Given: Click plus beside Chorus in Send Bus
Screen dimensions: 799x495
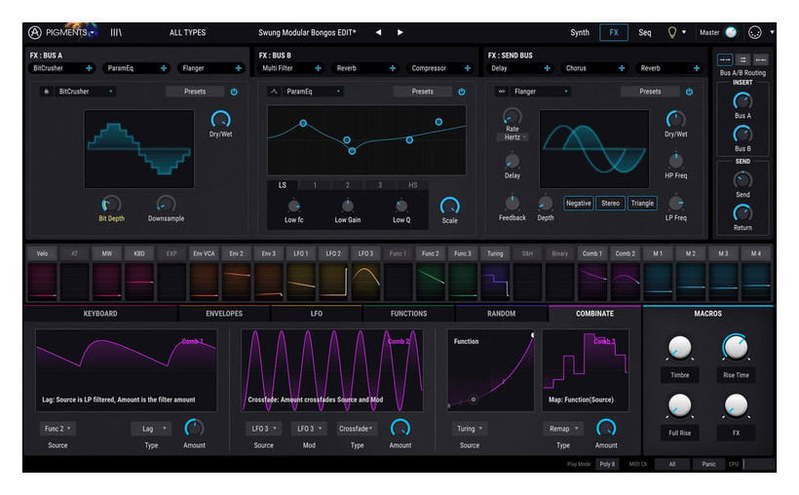Looking at the screenshot, I should tap(622, 68).
